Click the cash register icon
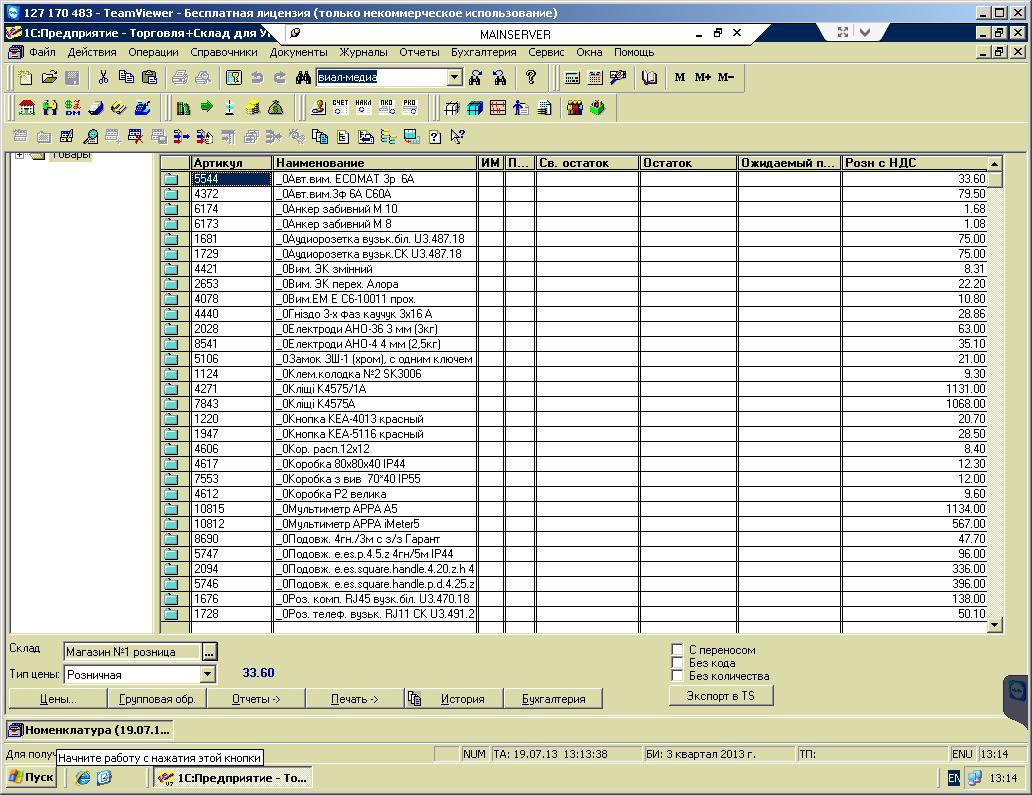Image resolution: width=1032 pixels, height=795 pixels. click(142, 108)
